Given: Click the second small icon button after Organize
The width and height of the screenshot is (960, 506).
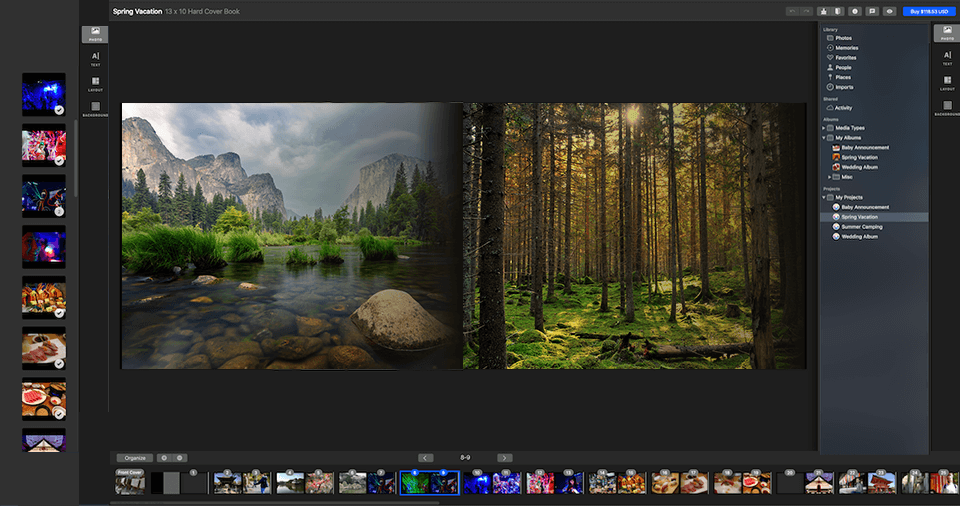Looking at the screenshot, I should [x=179, y=458].
